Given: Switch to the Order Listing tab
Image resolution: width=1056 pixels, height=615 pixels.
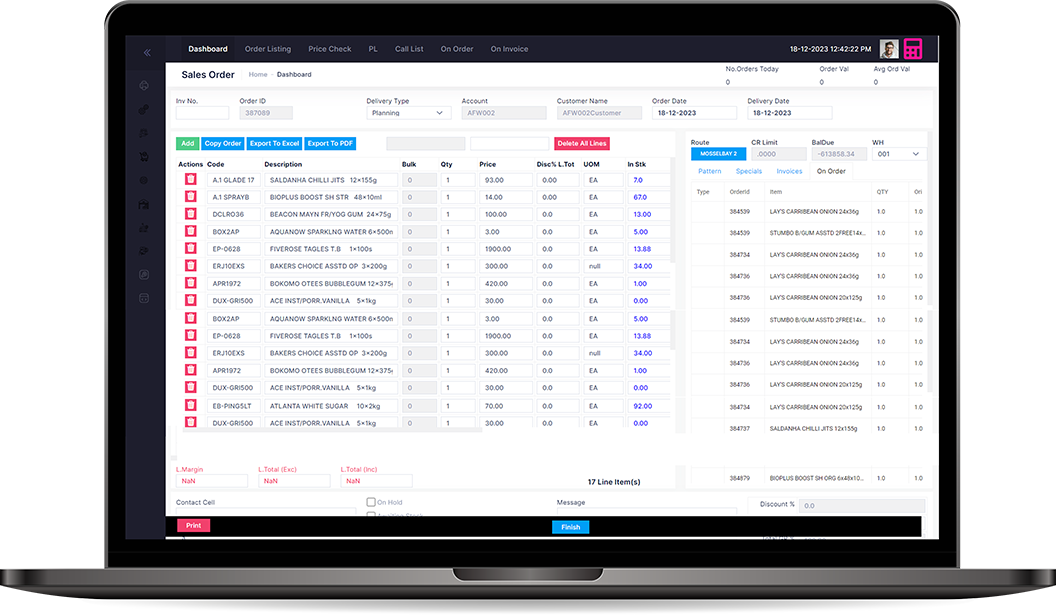Looking at the screenshot, I should [x=267, y=49].
